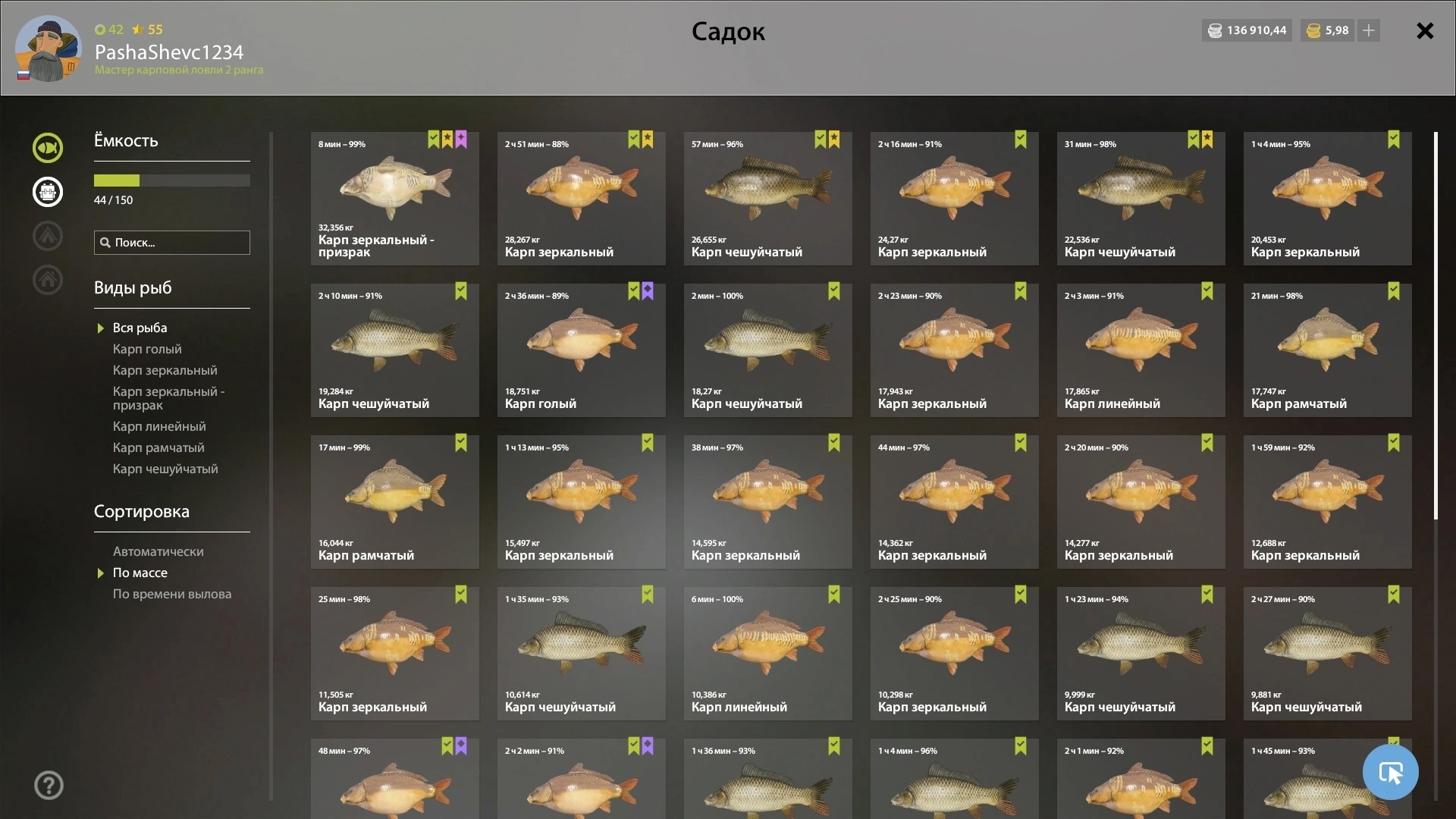The width and height of the screenshot is (1456, 819).
Task: Click the keepnet vertical scrollbar
Action: pos(1436,326)
